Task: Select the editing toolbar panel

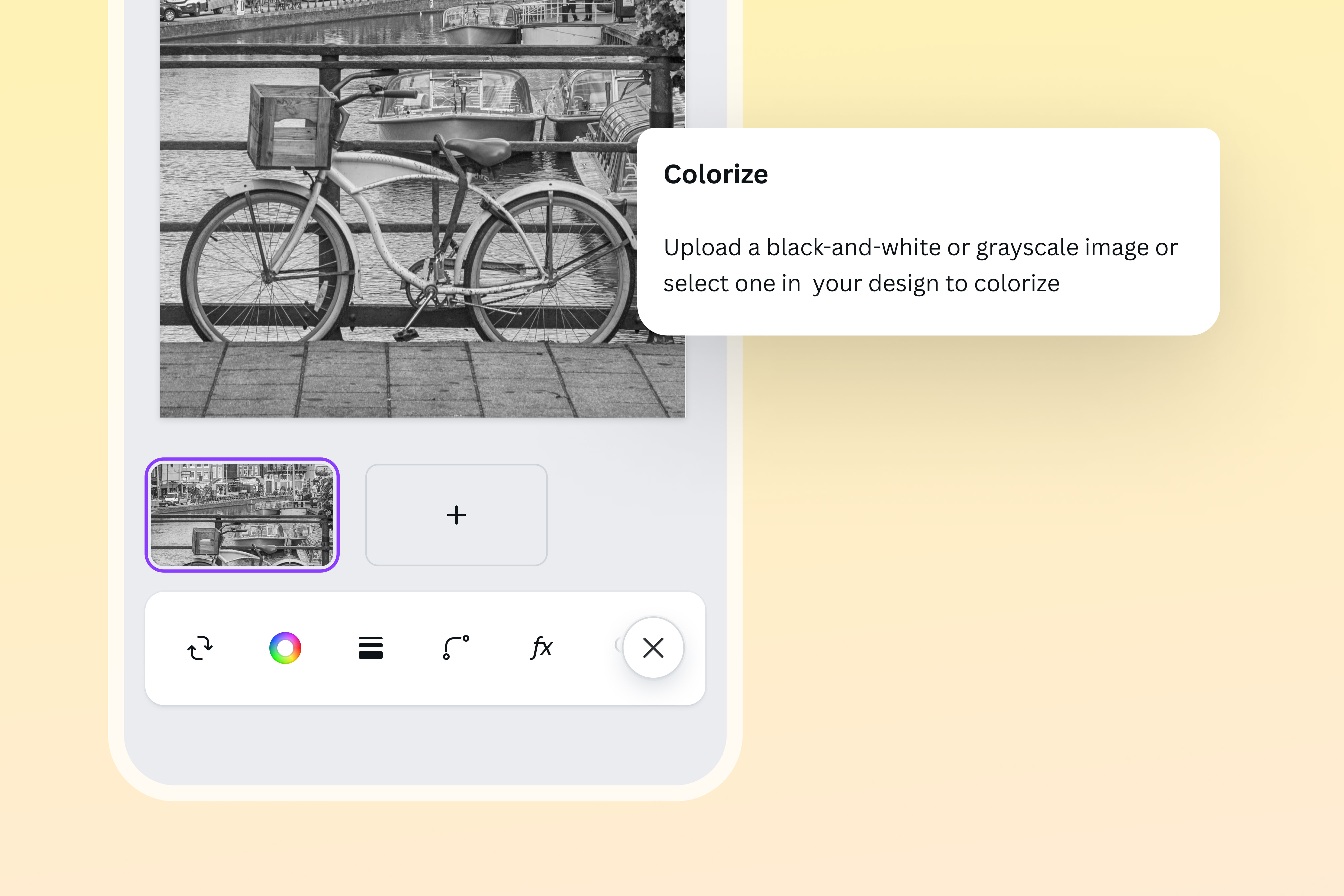Action: (425, 647)
